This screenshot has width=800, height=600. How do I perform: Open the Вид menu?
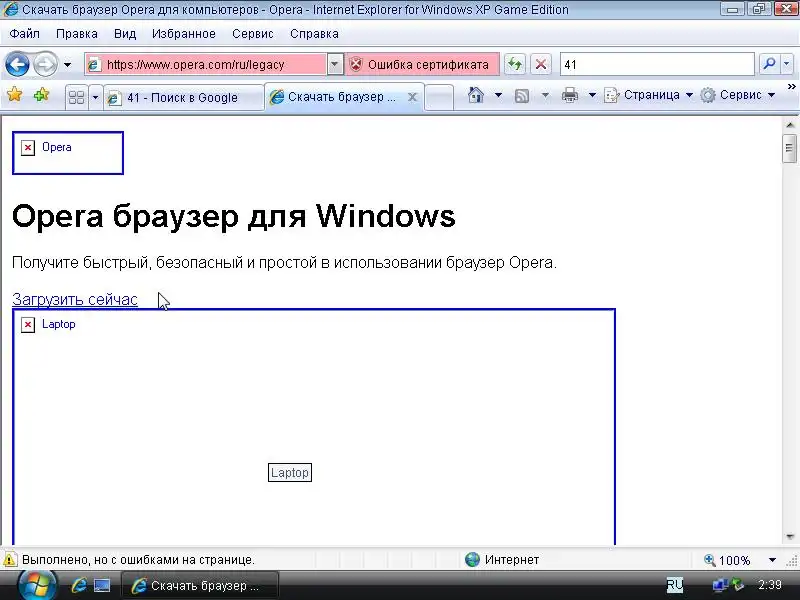pyautogui.click(x=125, y=34)
